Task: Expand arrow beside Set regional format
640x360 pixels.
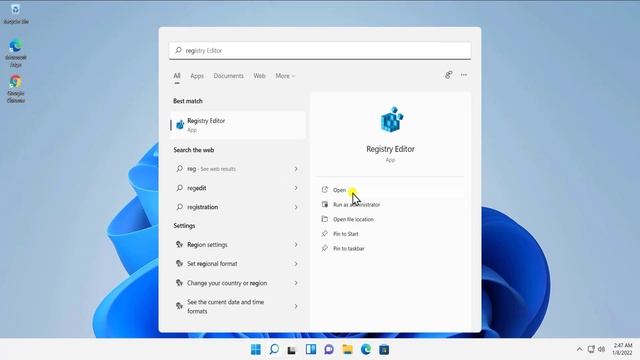Action: (296, 264)
